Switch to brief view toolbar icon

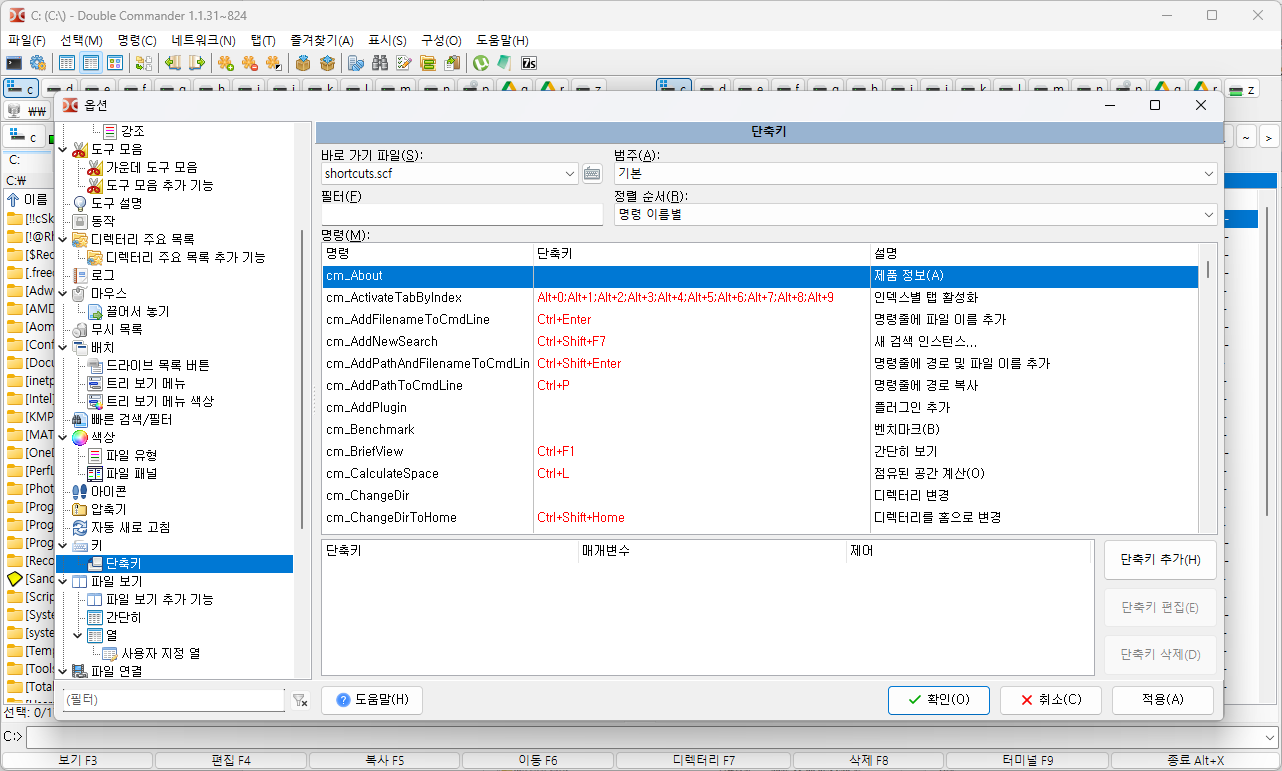[67, 63]
